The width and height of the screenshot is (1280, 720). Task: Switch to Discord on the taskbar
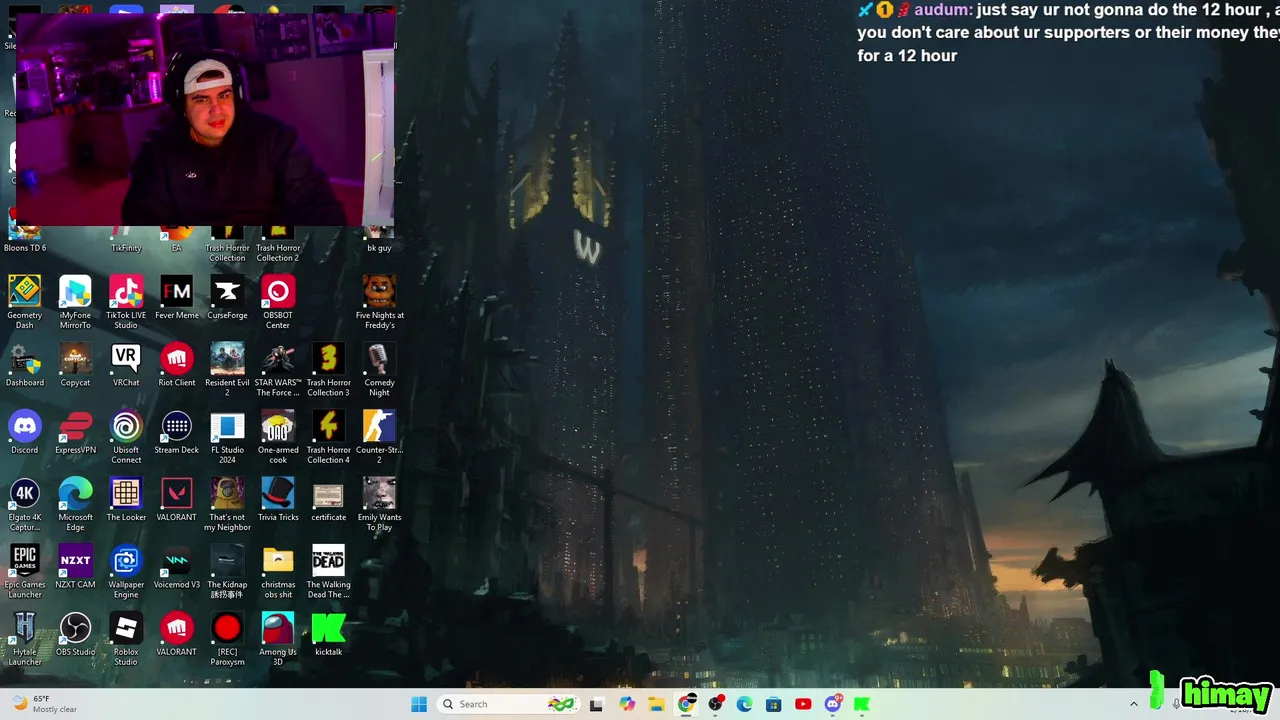(833, 704)
